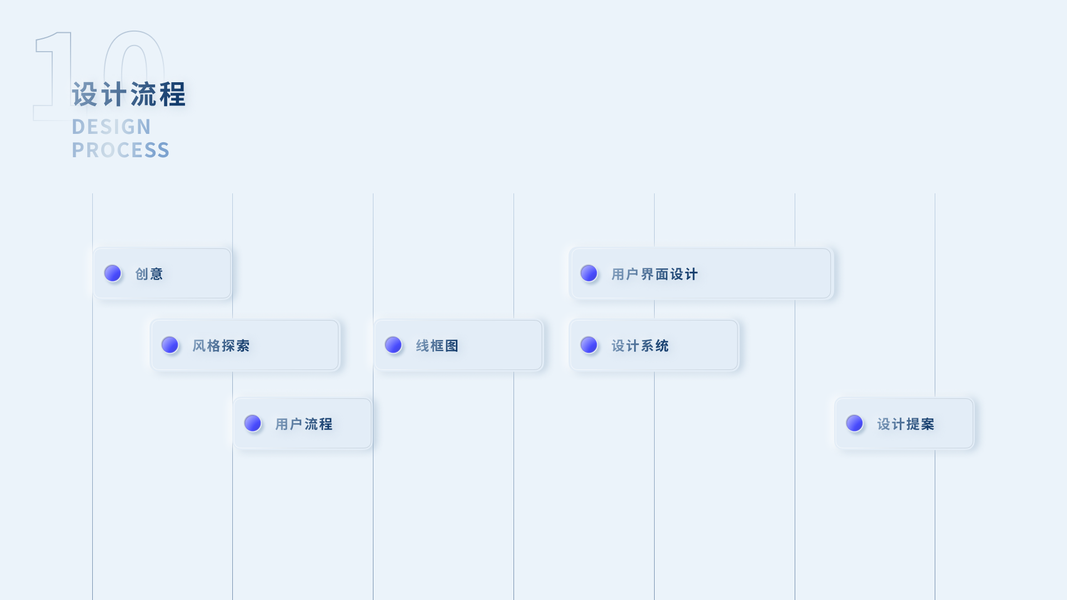This screenshot has height=600, width=1067.
Task: Select the 线框图 card label text
Action: (x=437, y=346)
